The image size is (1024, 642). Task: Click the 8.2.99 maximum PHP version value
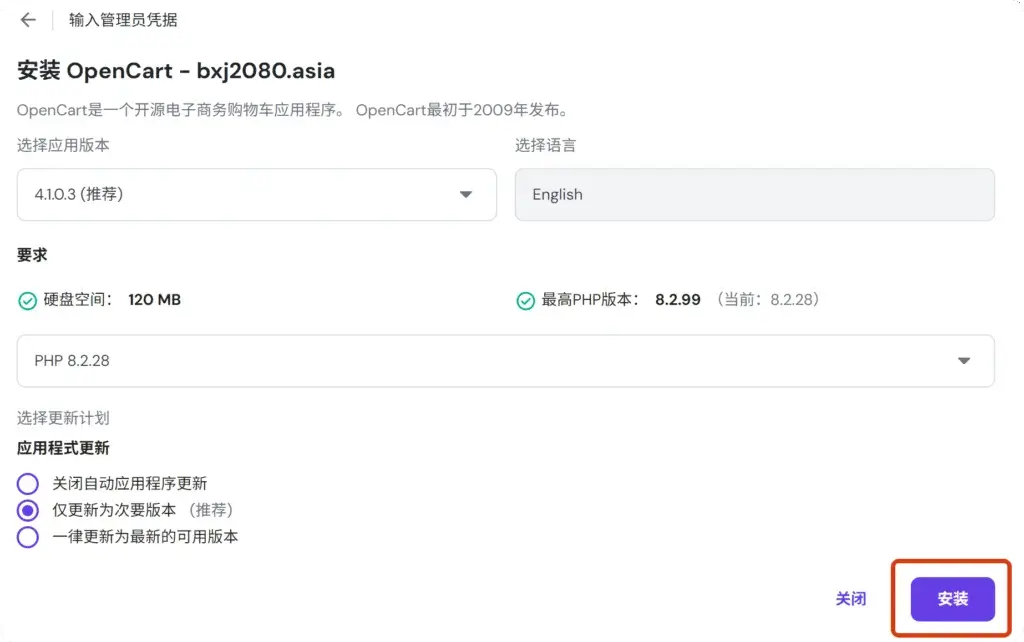coord(677,300)
